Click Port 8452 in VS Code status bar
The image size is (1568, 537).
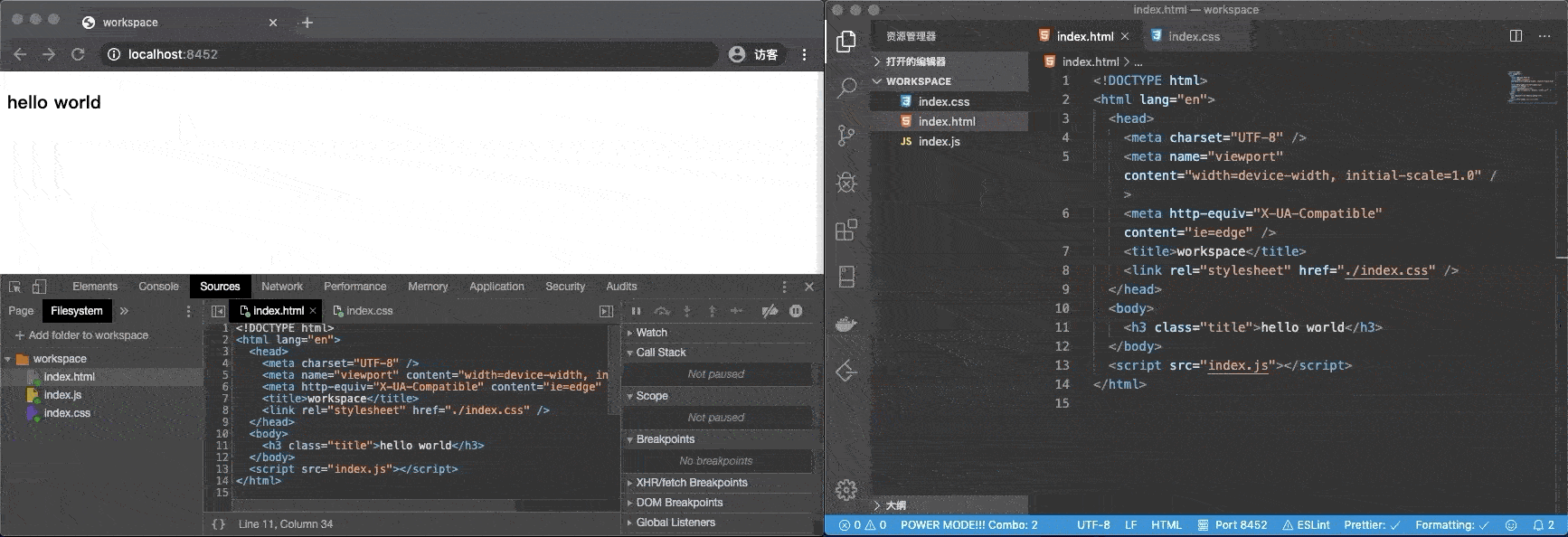tap(1233, 525)
